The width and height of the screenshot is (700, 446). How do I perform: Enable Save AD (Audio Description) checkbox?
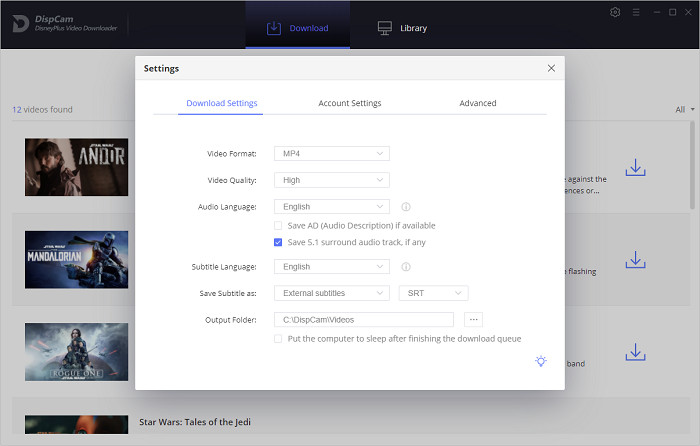pos(278,225)
